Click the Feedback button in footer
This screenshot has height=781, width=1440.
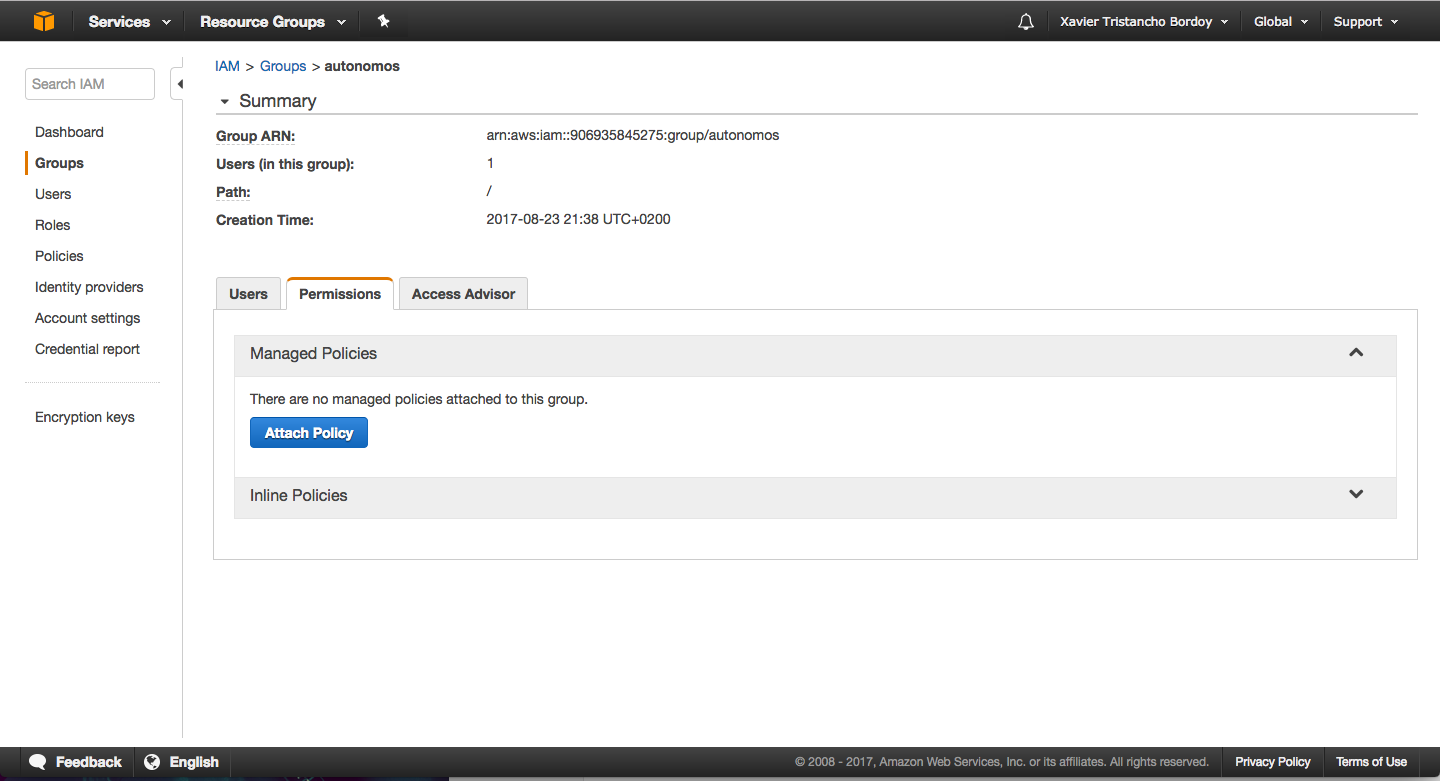[x=76, y=762]
